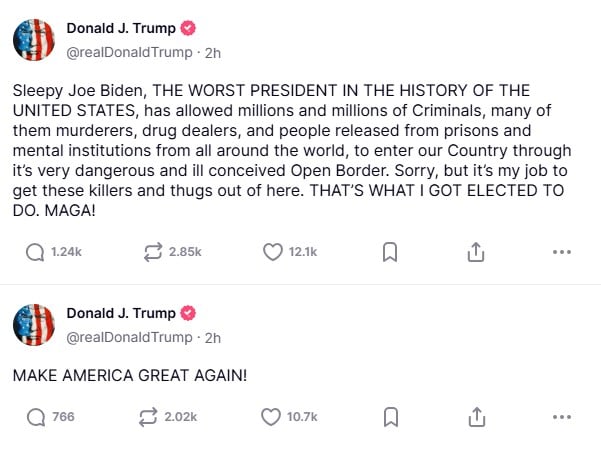Share the Sleepy Joe Biden post
The width and height of the screenshot is (601, 449).
[x=476, y=252]
